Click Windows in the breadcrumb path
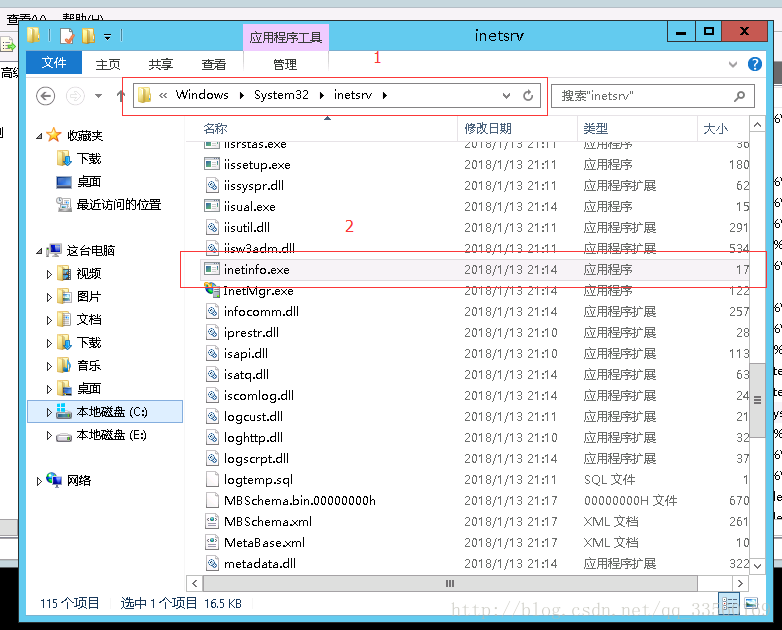 pos(202,95)
